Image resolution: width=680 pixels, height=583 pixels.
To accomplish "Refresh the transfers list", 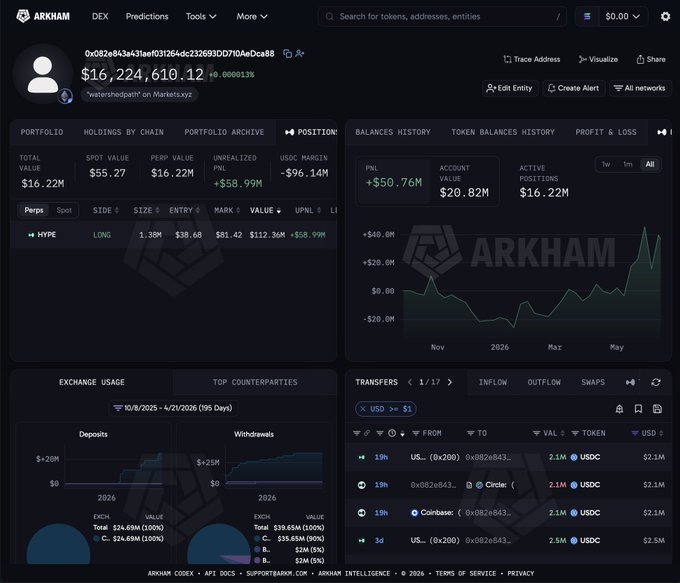I will click(x=656, y=382).
